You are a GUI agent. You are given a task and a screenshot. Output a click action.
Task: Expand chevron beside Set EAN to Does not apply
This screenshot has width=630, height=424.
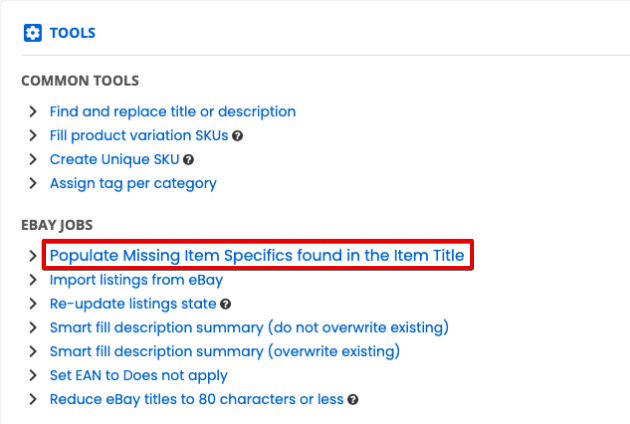(x=33, y=375)
